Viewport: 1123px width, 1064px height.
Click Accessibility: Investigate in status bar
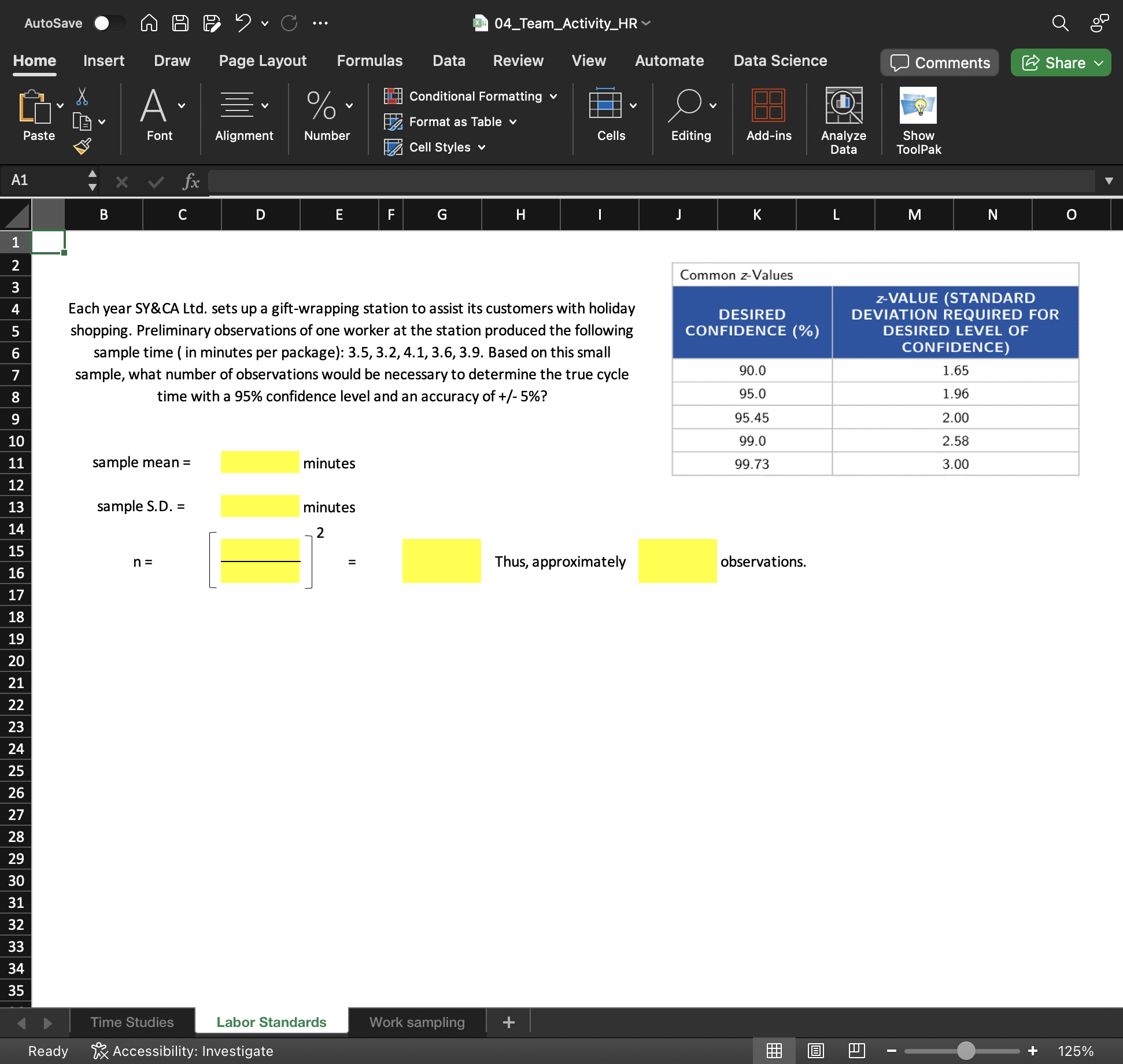[182, 1051]
